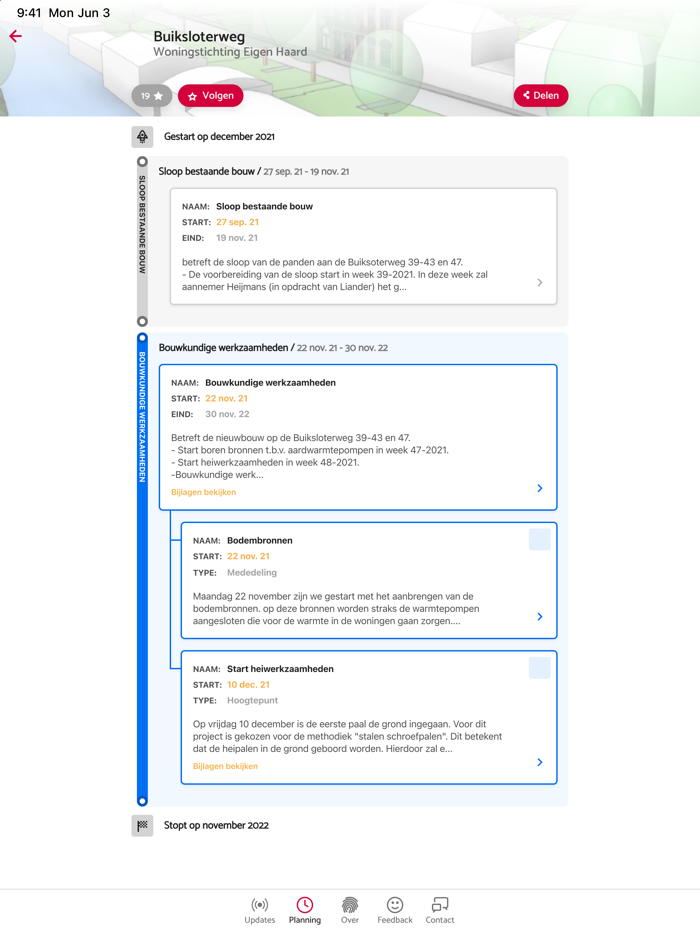Follow the project with Volgen

[211, 96]
